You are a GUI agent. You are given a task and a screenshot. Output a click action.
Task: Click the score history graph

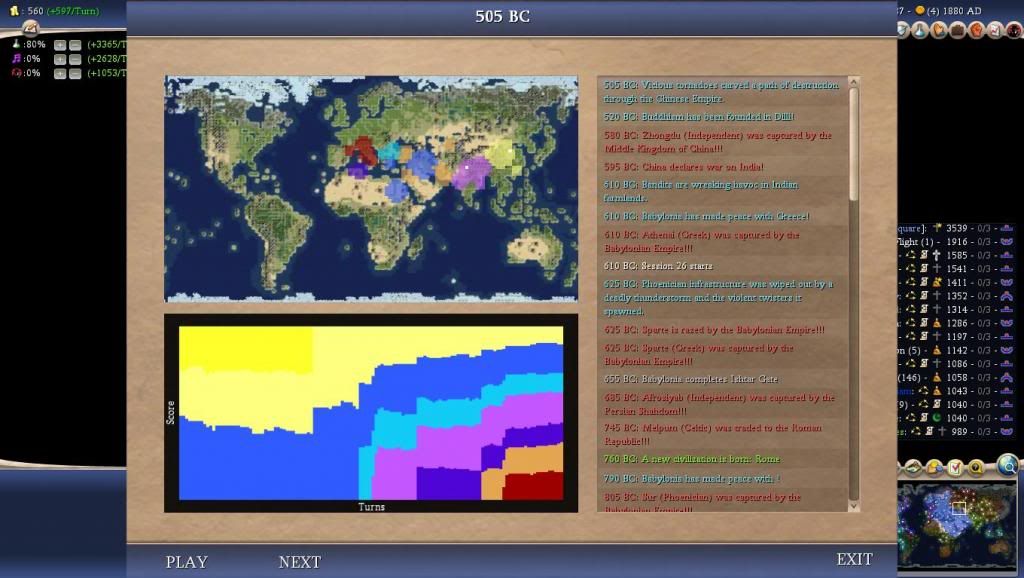[x=371, y=413]
